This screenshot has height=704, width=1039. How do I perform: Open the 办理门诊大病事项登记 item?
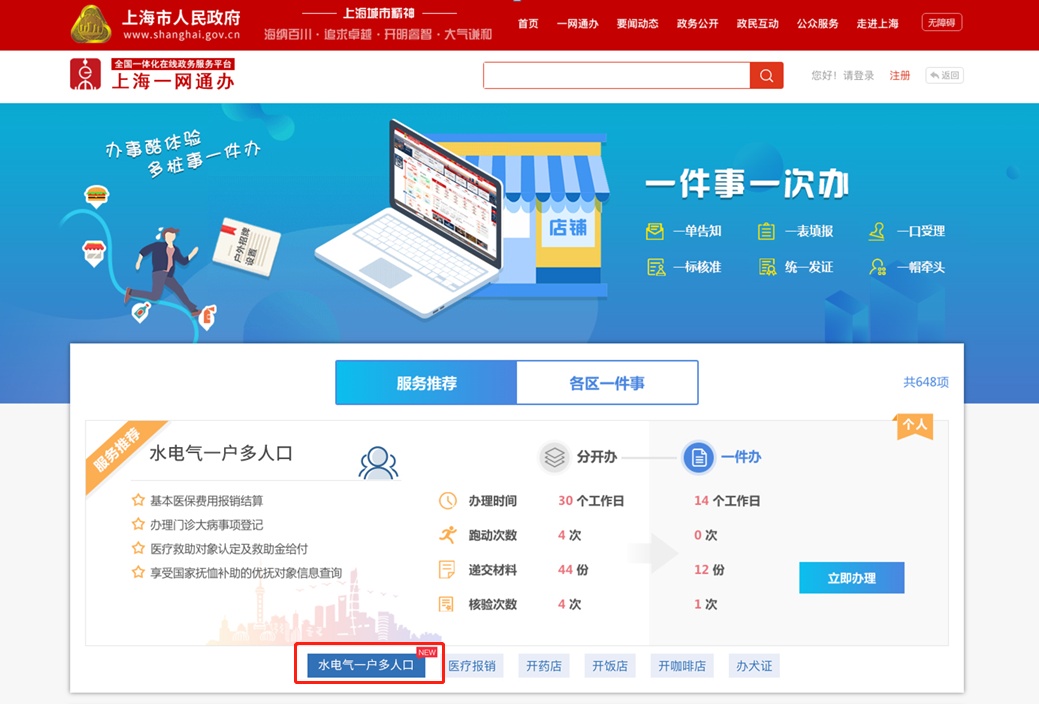click(206, 524)
